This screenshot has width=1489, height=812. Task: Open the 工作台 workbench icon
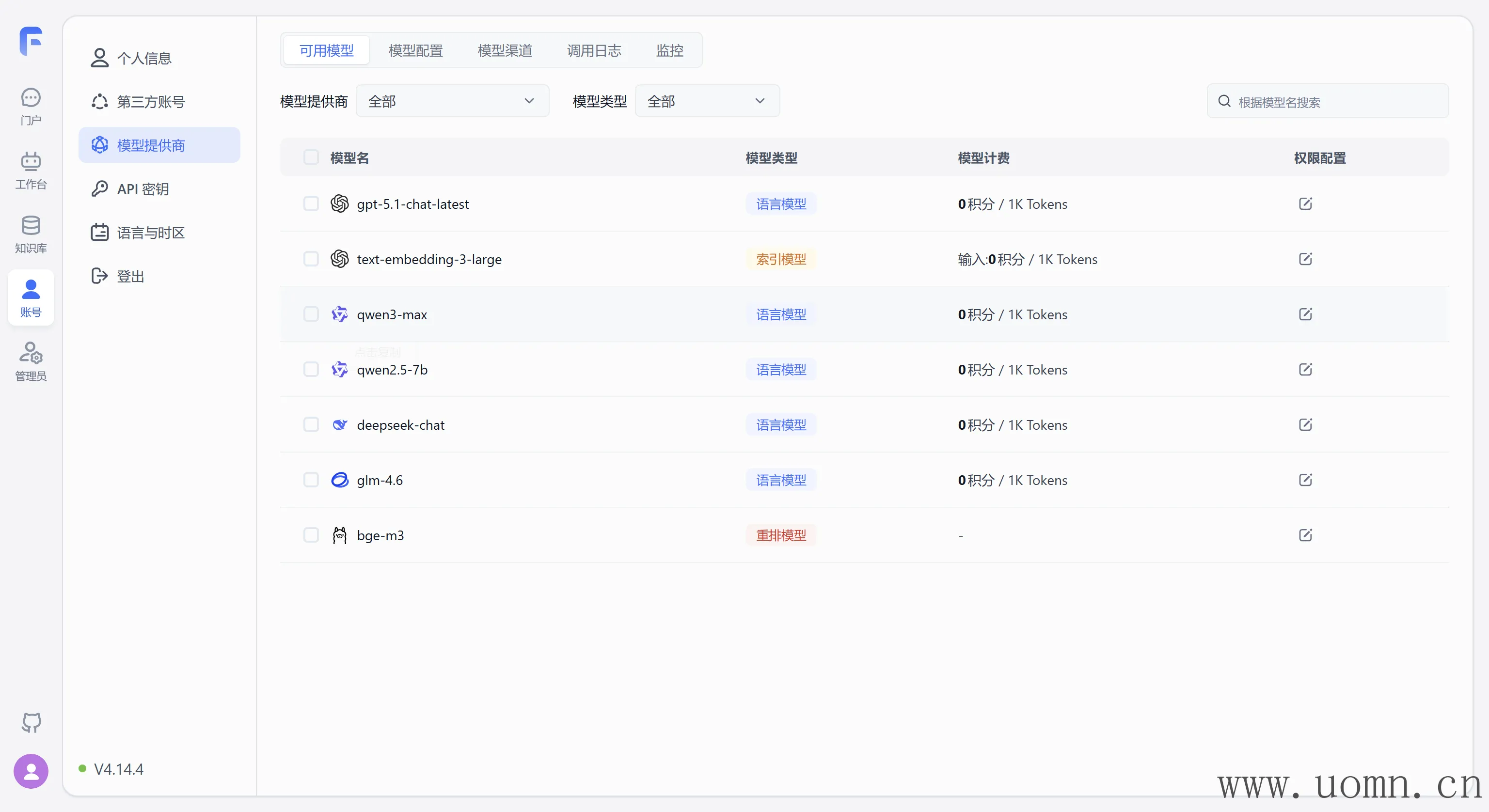tap(31, 171)
